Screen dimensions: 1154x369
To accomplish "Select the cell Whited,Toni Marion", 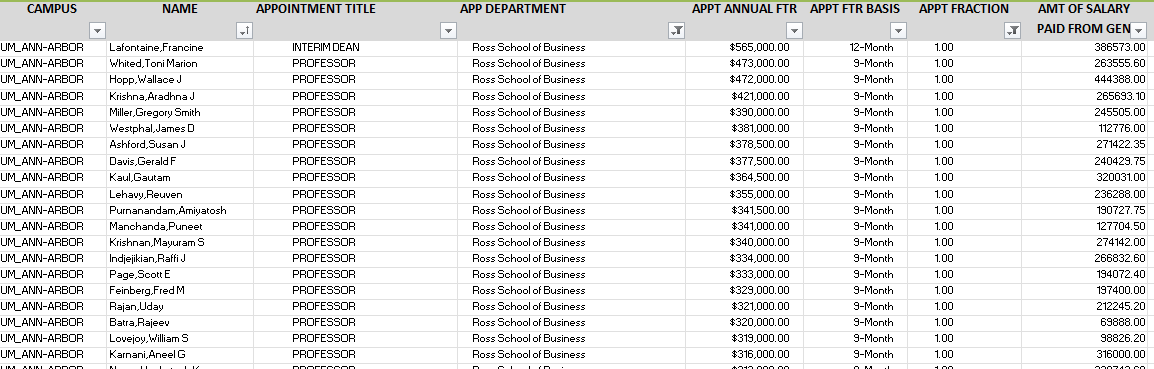I will [180, 64].
